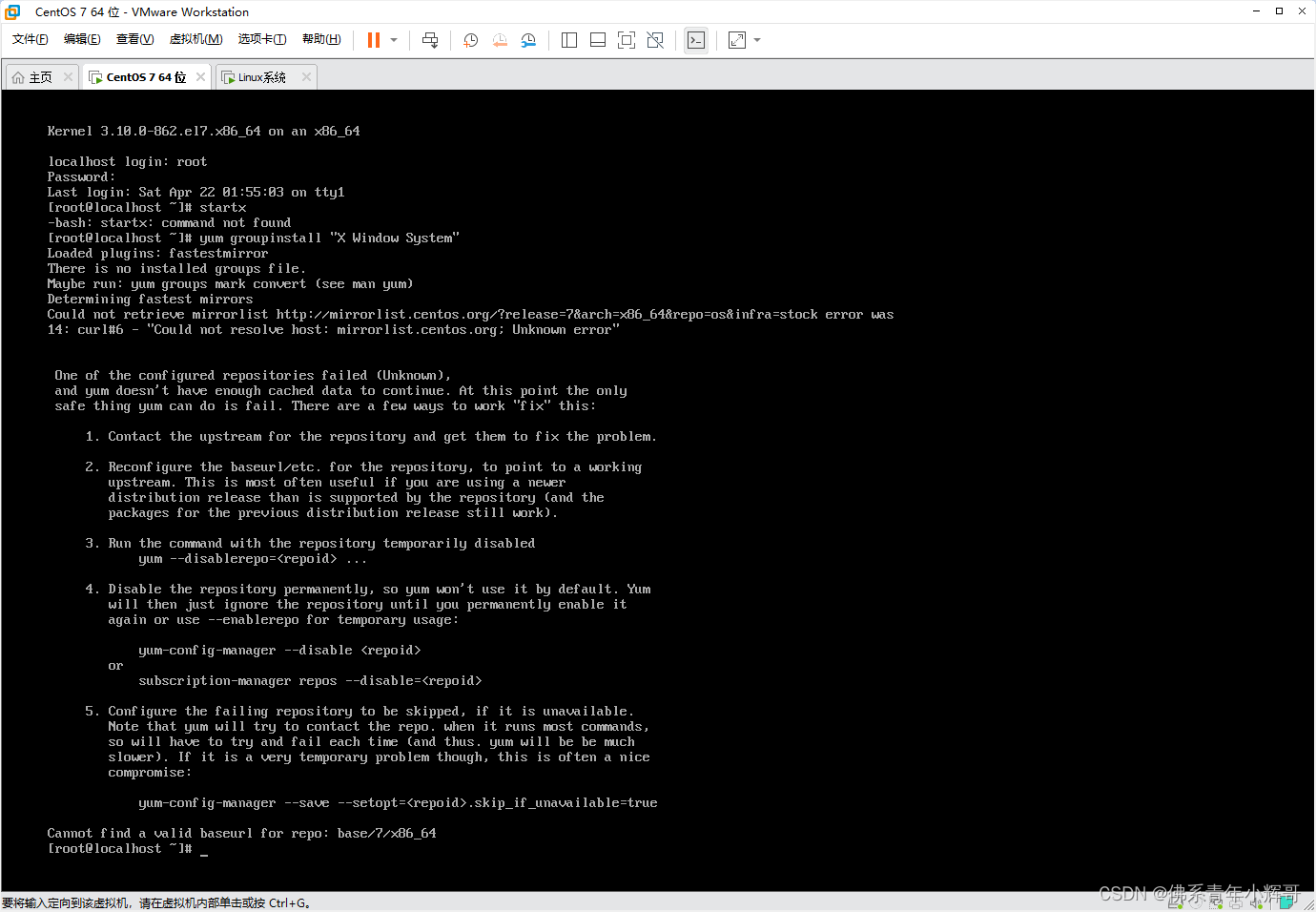Click the stretch guest display icon
The image size is (1316, 912).
(x=737, y=40)
